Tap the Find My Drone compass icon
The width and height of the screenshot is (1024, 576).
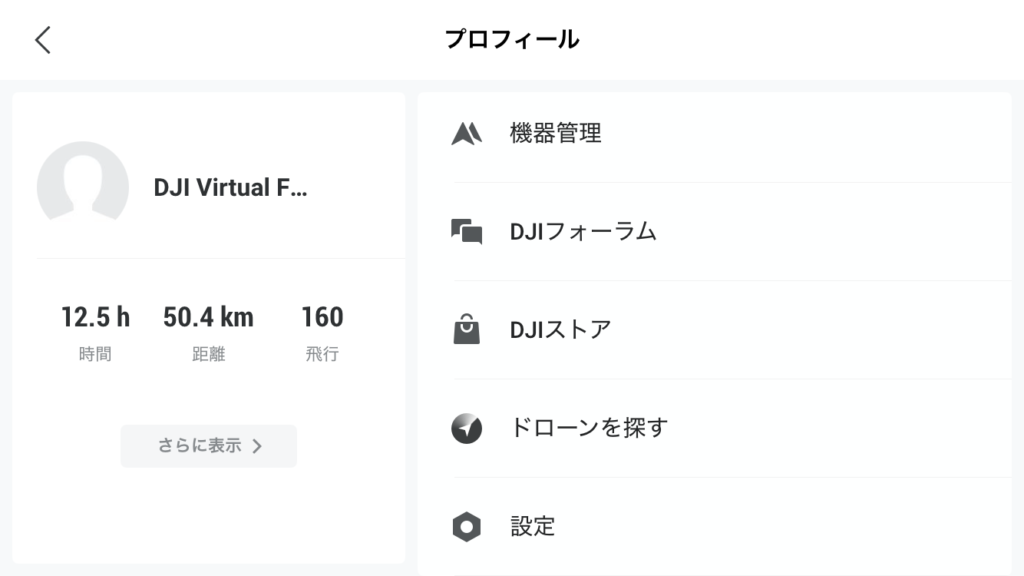click(x=467, y=428)
